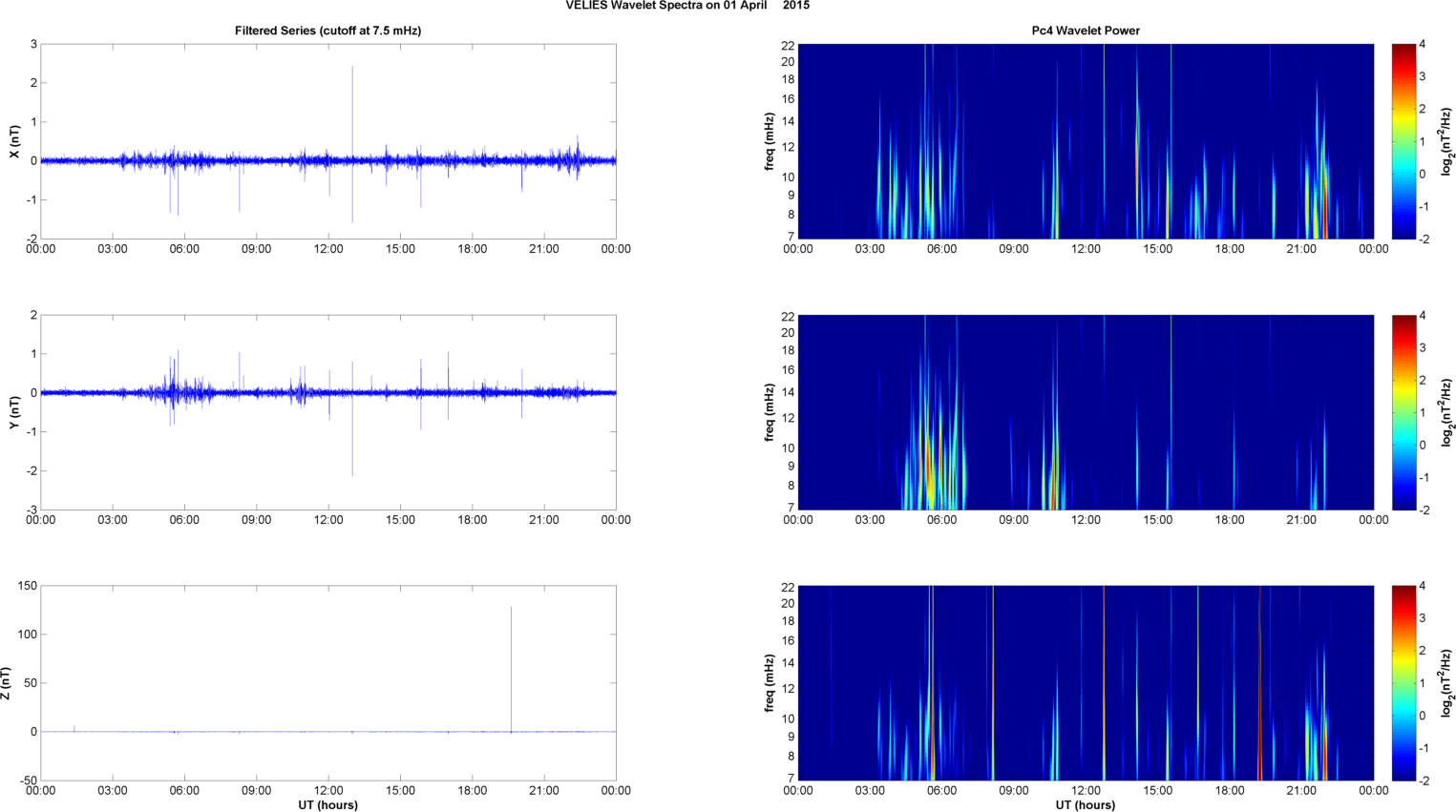
Task: Click the colorbar beside the top spectrogram
Action: (x=1403, y=141)
